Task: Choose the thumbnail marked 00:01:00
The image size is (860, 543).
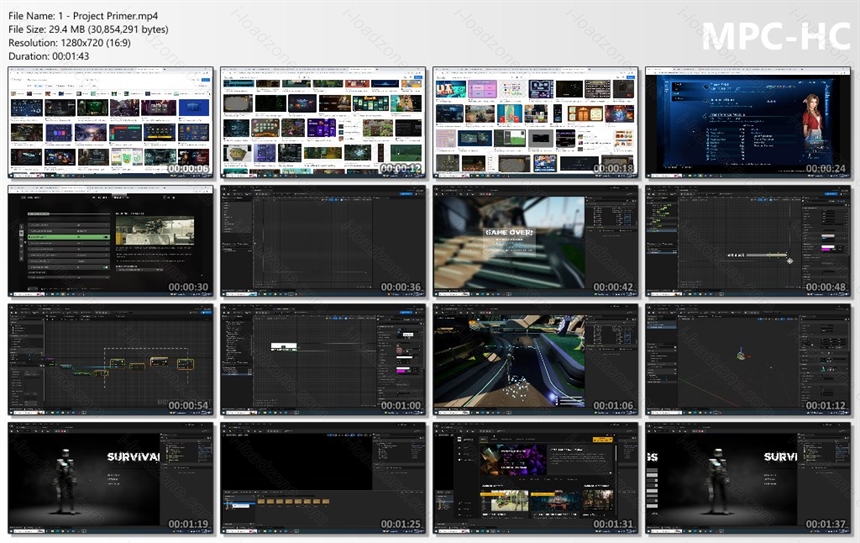Action: [323, 360]
